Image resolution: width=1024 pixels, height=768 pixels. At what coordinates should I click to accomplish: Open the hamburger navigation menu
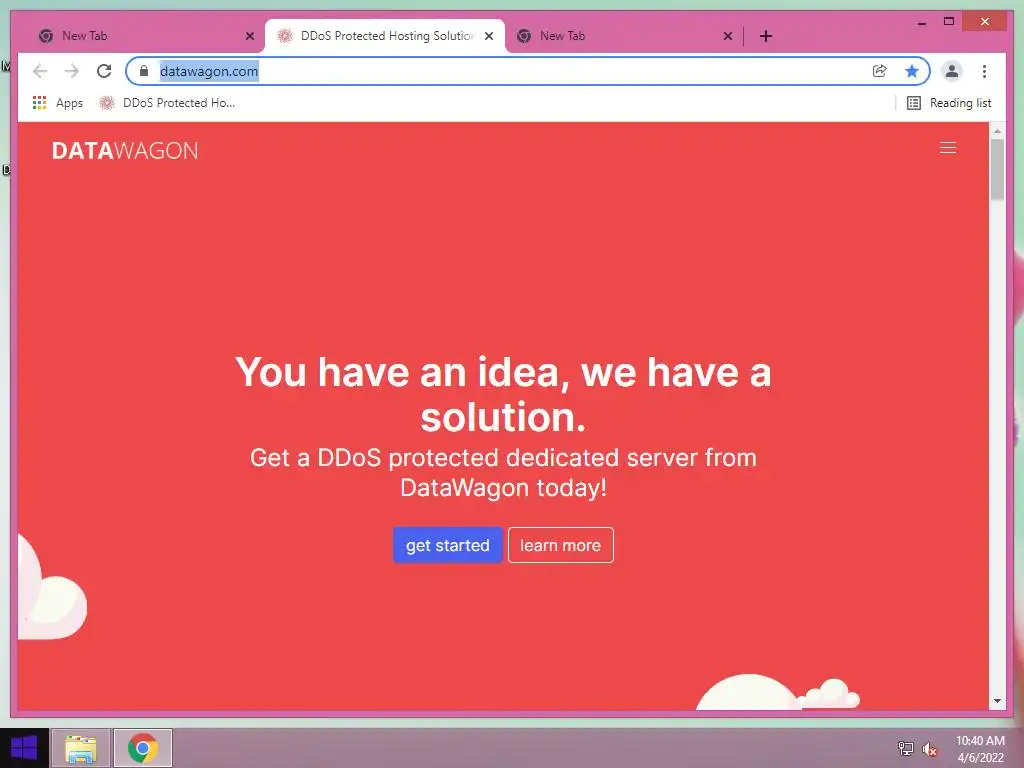click(x=948, y=148)
